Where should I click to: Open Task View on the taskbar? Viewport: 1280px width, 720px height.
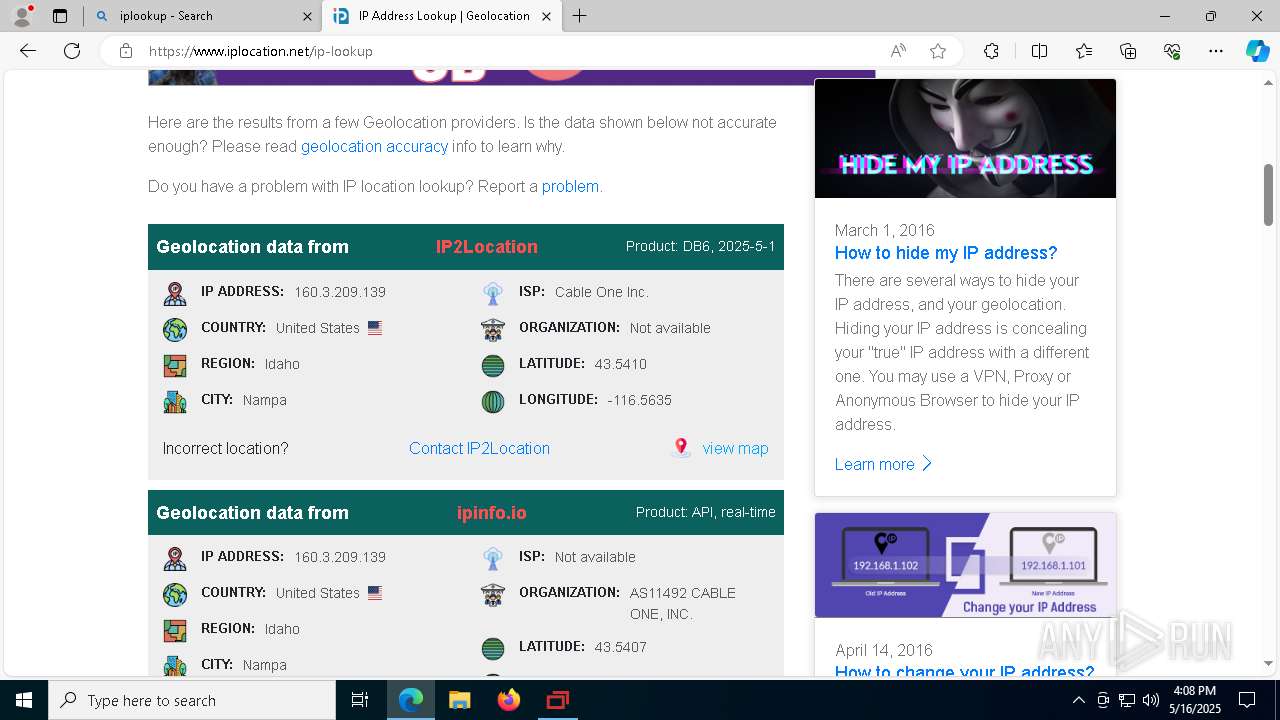coord(360,700)
